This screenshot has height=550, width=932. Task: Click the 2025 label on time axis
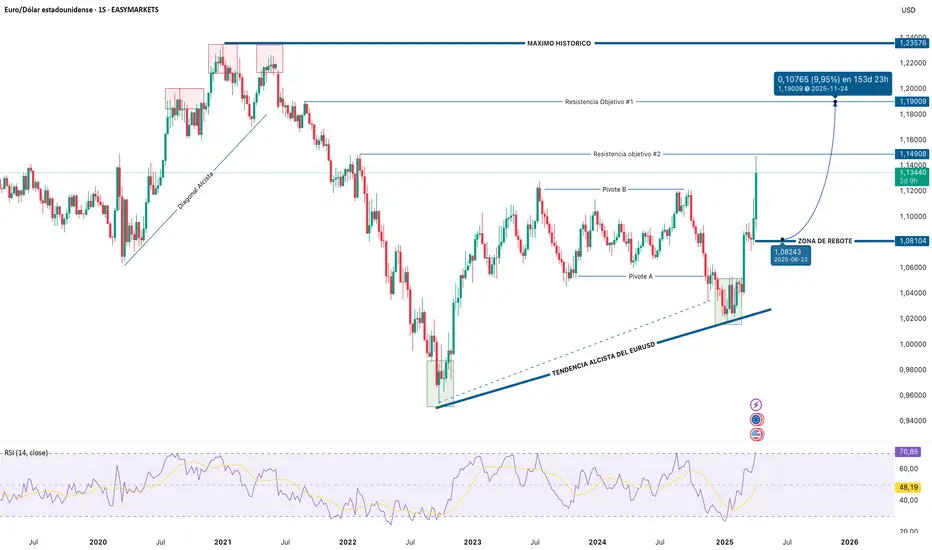pos(725,542)
